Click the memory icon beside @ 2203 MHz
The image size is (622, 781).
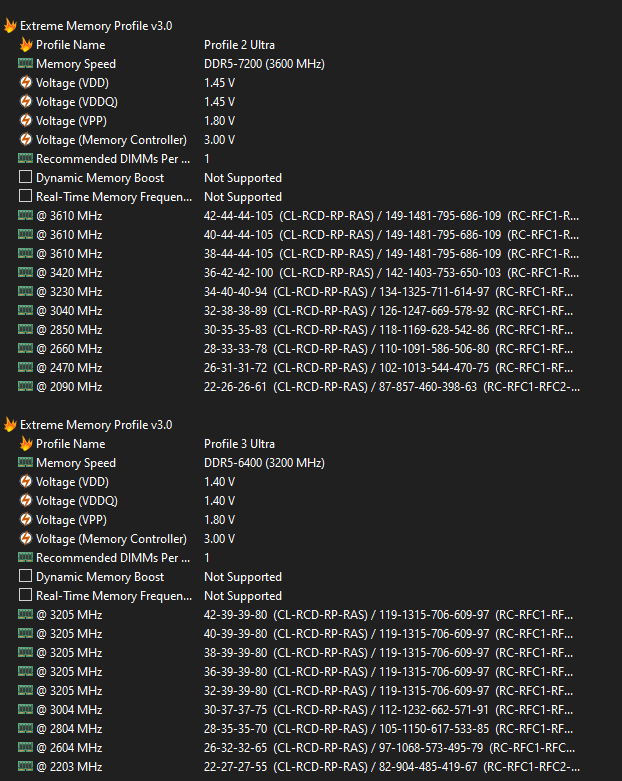point(25,766)
